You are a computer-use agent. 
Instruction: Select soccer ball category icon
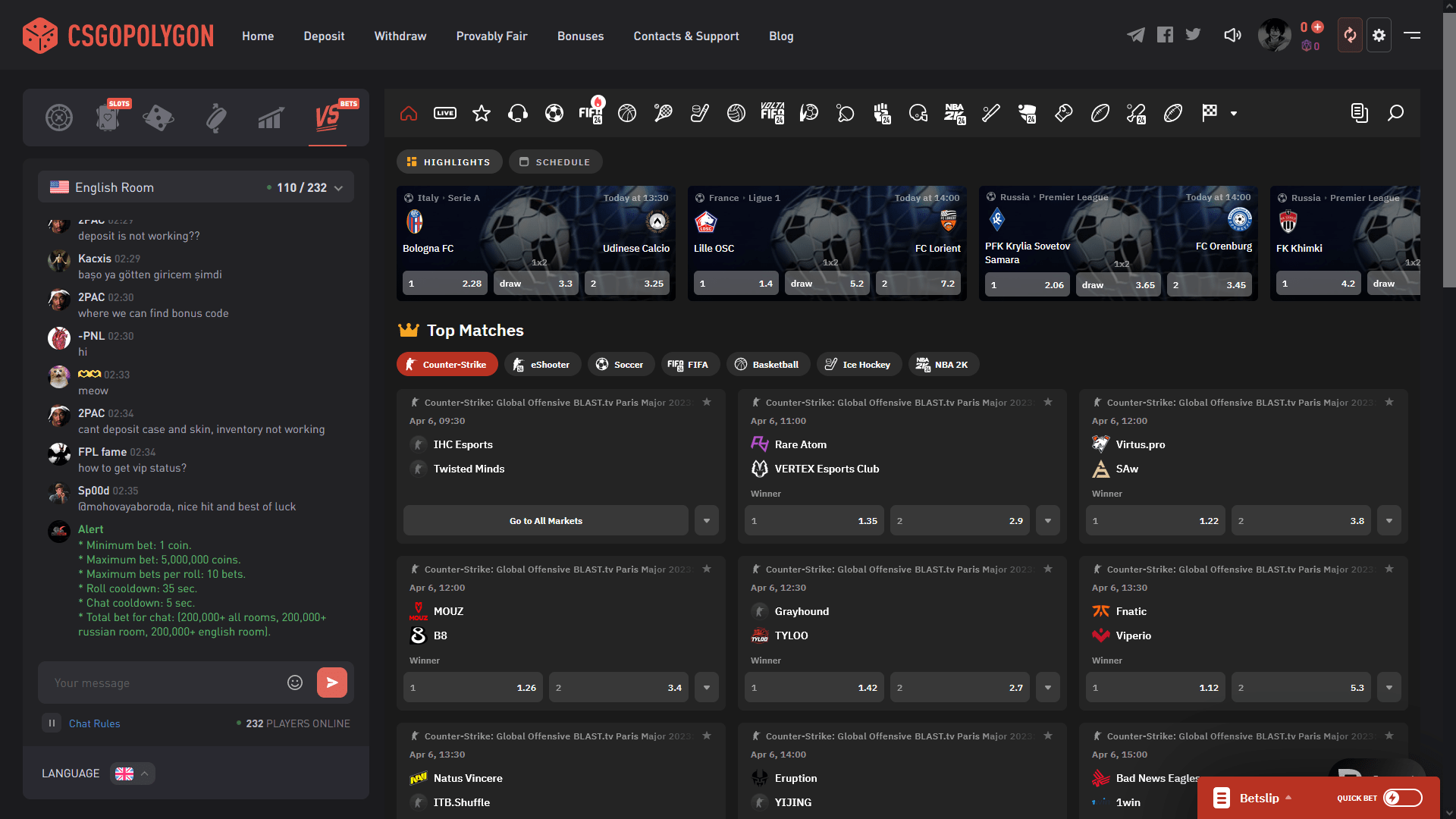[x=554, y=113]
